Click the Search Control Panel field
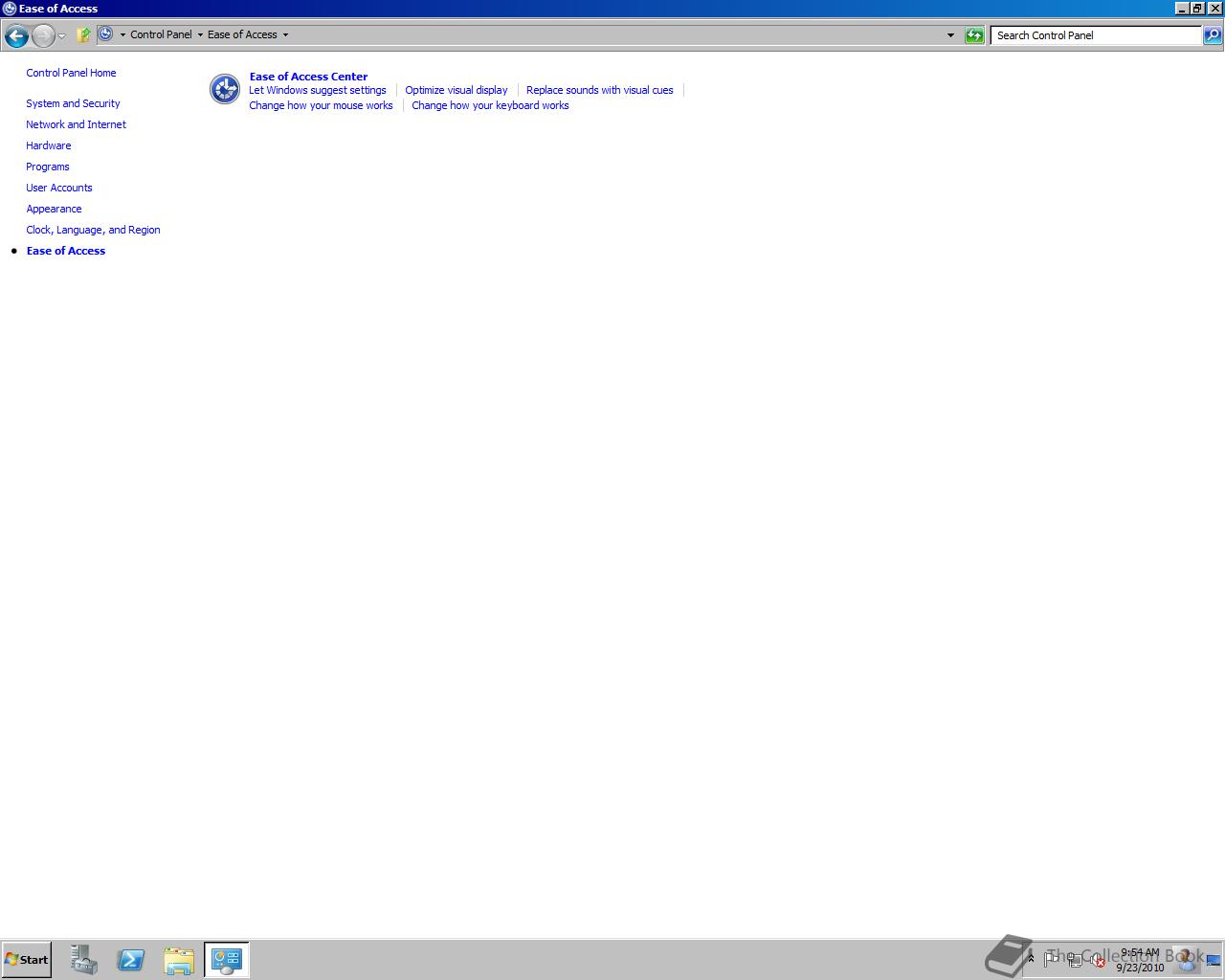 pos(1096,35)
